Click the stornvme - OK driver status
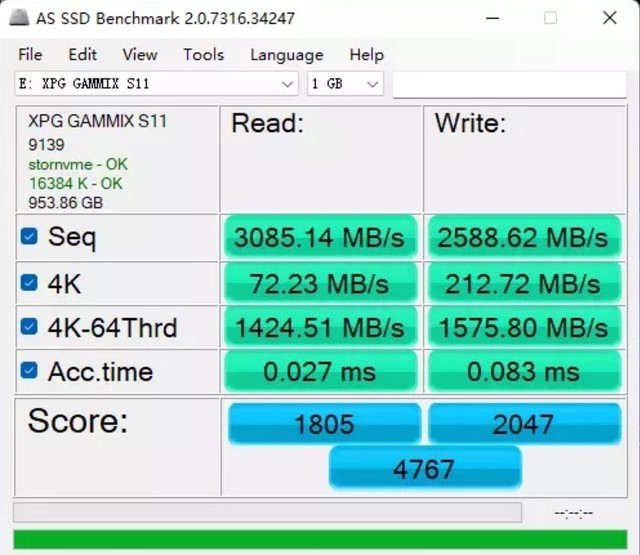Image resolution: width=640 pixels, height=555 pixels. point(78,164)
